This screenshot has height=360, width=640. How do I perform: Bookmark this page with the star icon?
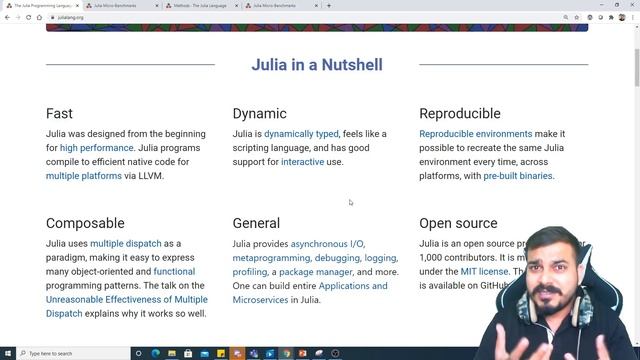[577, 18]
